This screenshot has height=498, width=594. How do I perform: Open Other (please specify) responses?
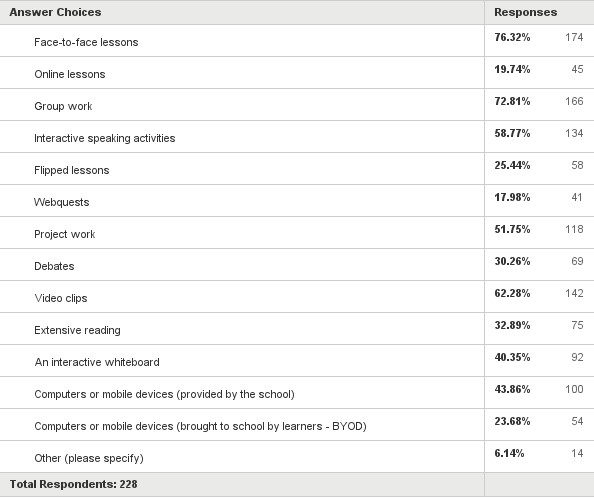(x=89, y=458)
